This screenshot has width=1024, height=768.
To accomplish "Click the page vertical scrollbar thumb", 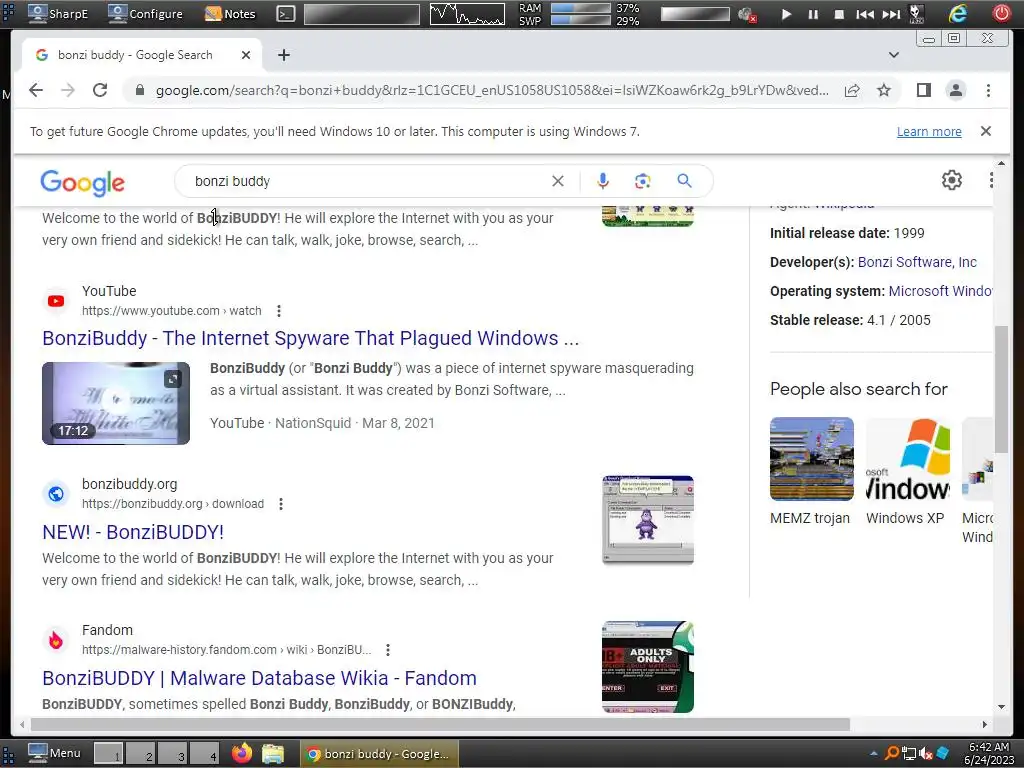I will coord(1001,389).
